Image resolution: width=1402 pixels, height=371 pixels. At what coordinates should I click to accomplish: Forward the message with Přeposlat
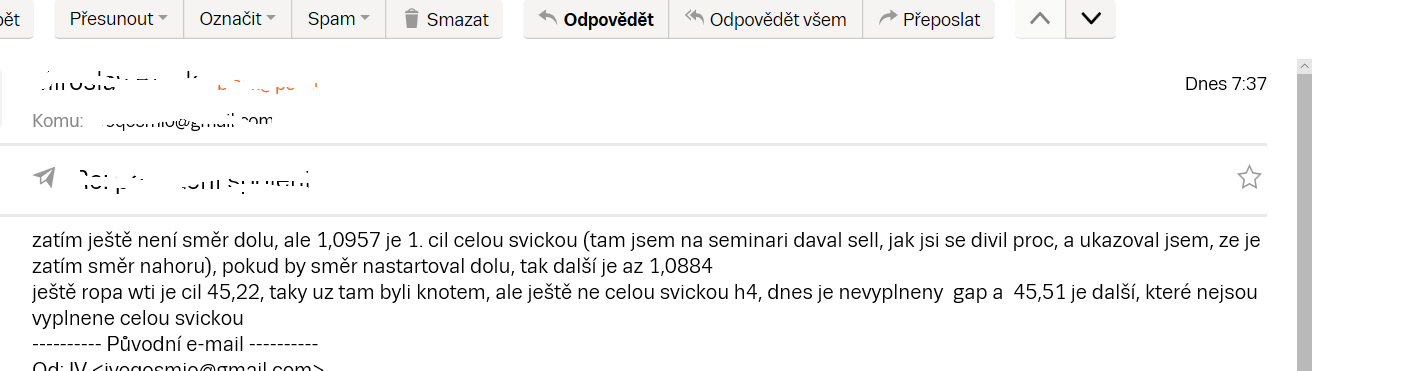[928, 19]
